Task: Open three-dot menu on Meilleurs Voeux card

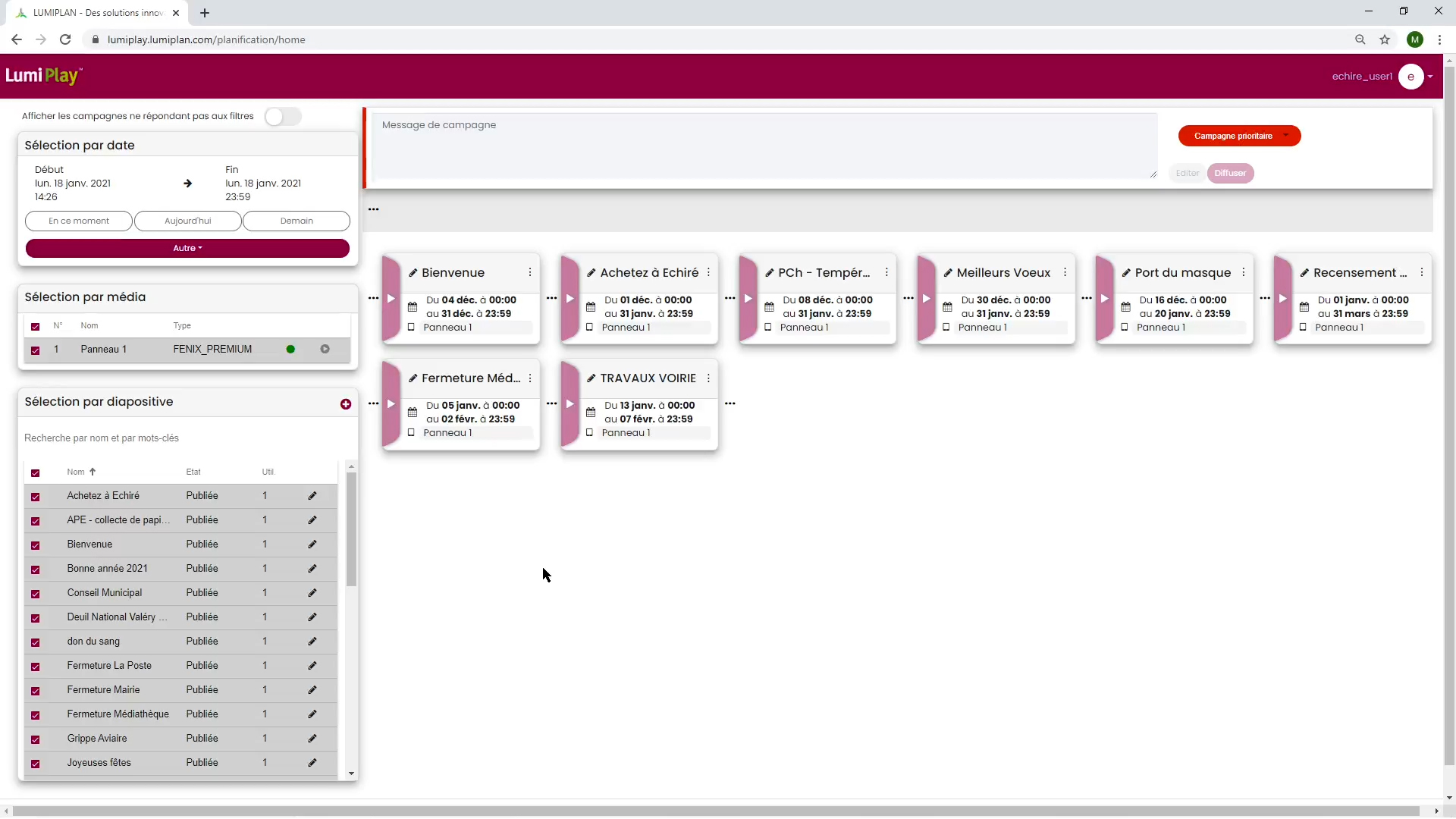Action: pyautogui.click(x=1065, y=273)
